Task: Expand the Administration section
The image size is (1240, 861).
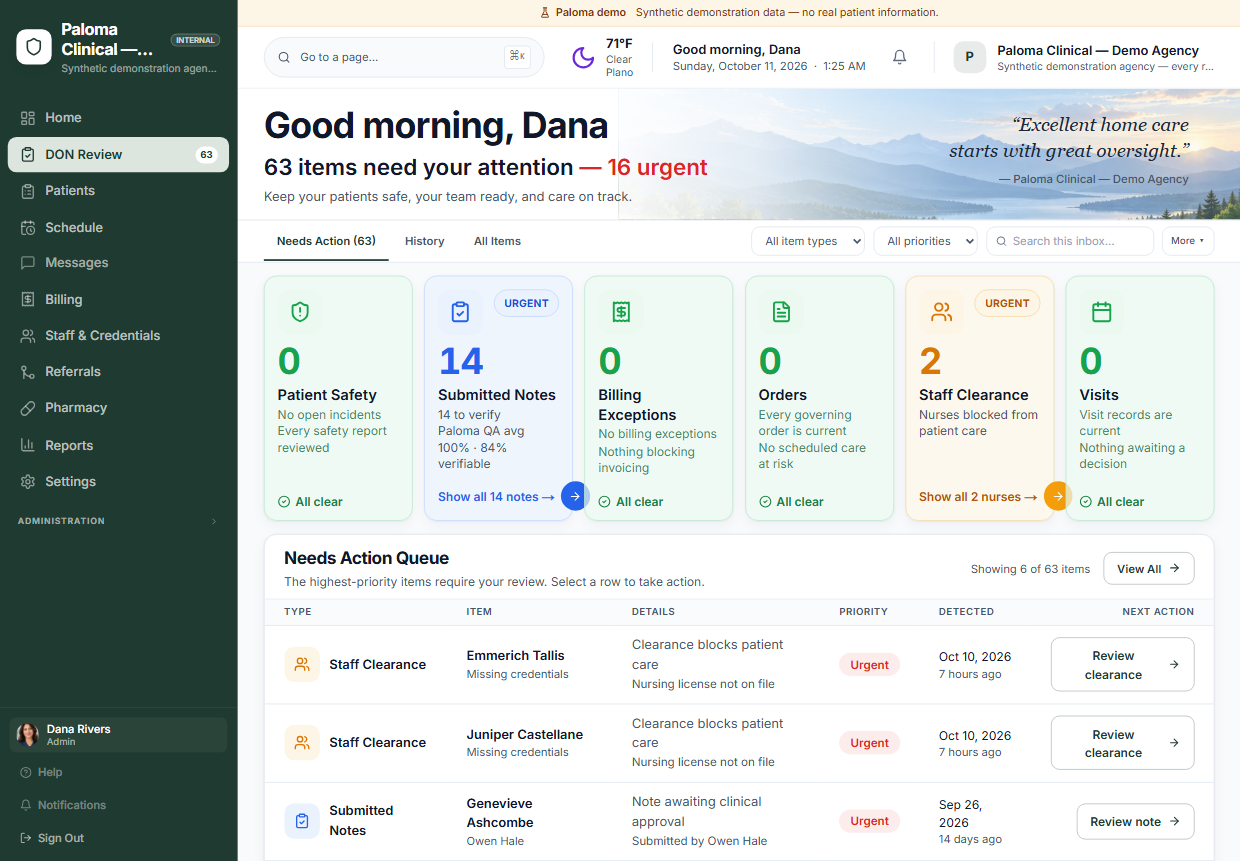Action: [118, 521]
